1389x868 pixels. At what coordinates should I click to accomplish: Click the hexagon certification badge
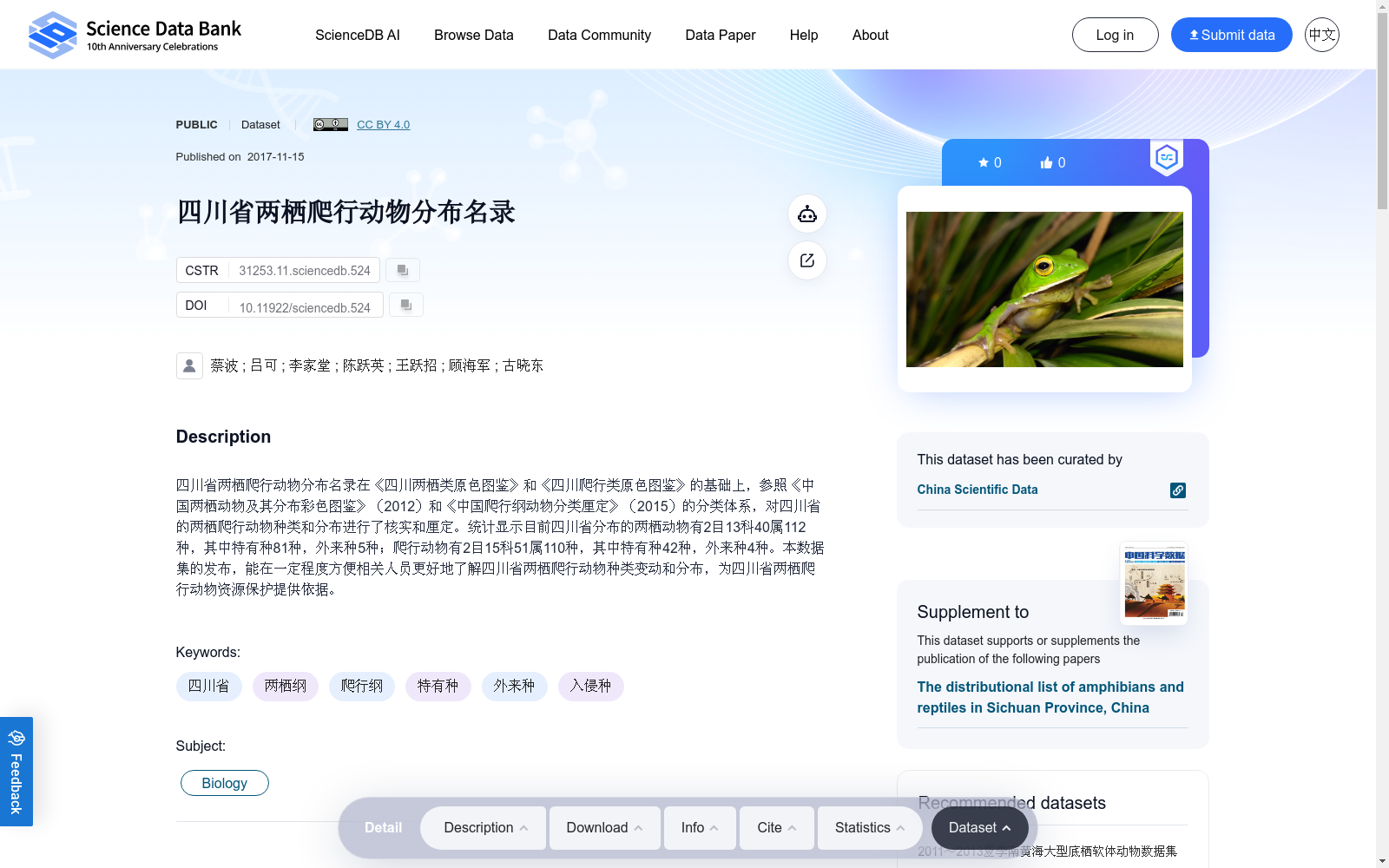click(1167, 158)
